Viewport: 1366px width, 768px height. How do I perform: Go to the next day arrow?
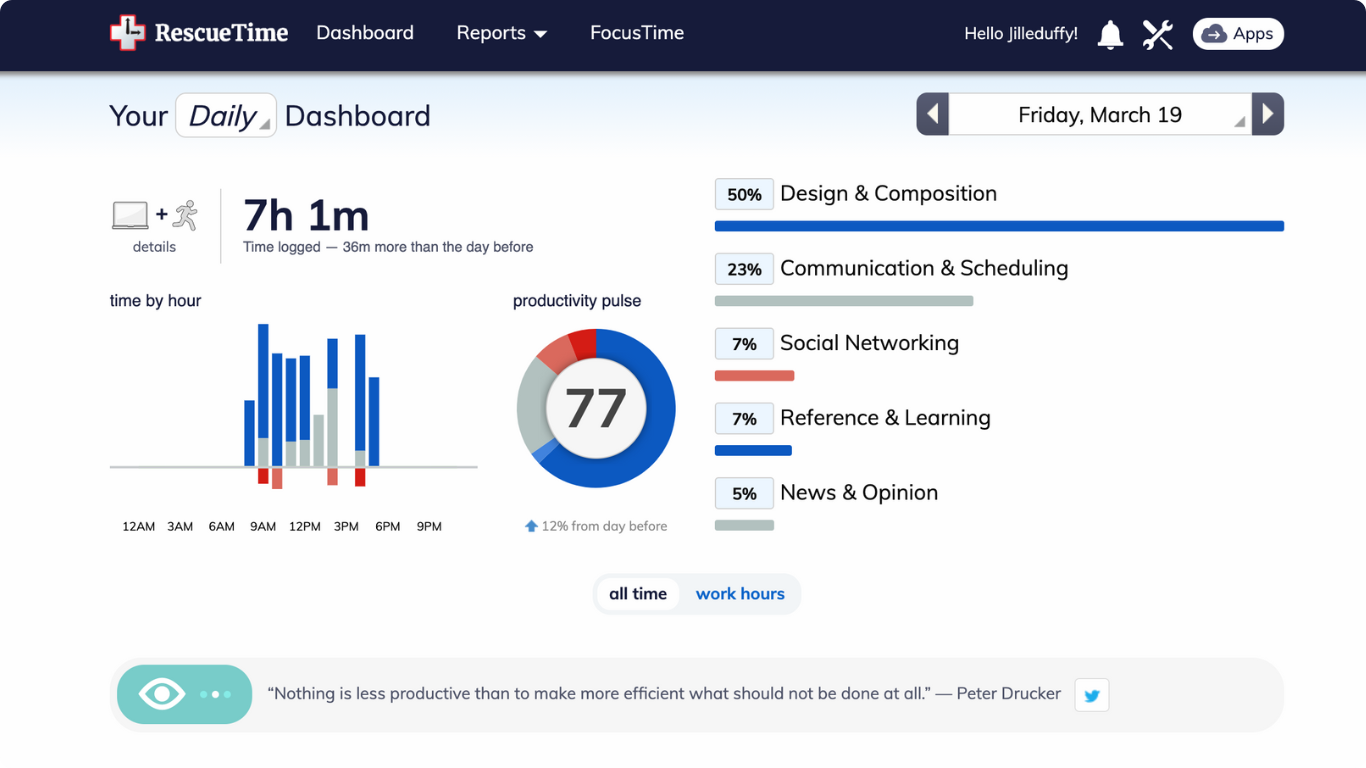pos(1268,114)
